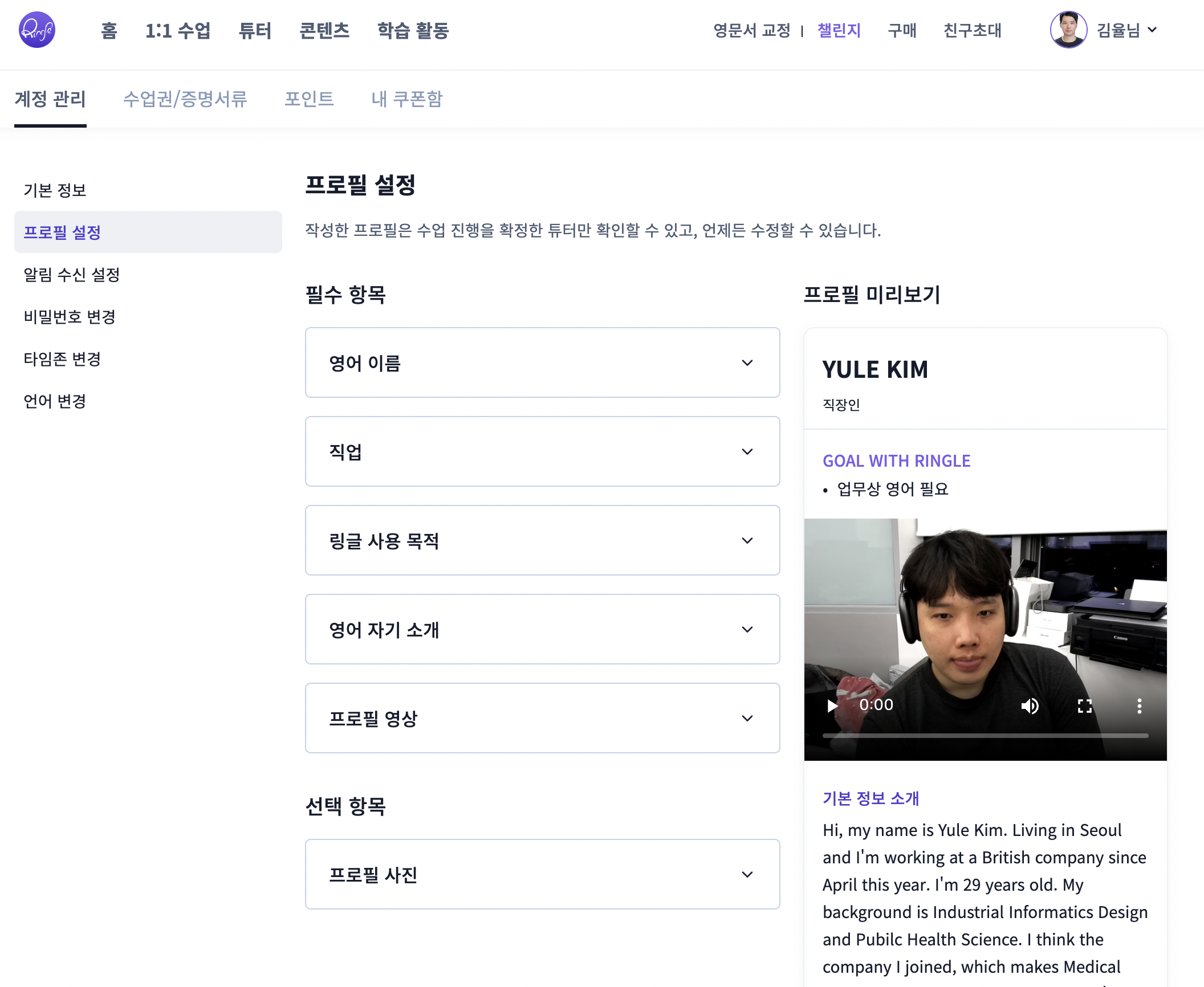Open 비밀번호 변경 in sidebar
This screenshot has width=1204, height=987.
coord(70,317)
